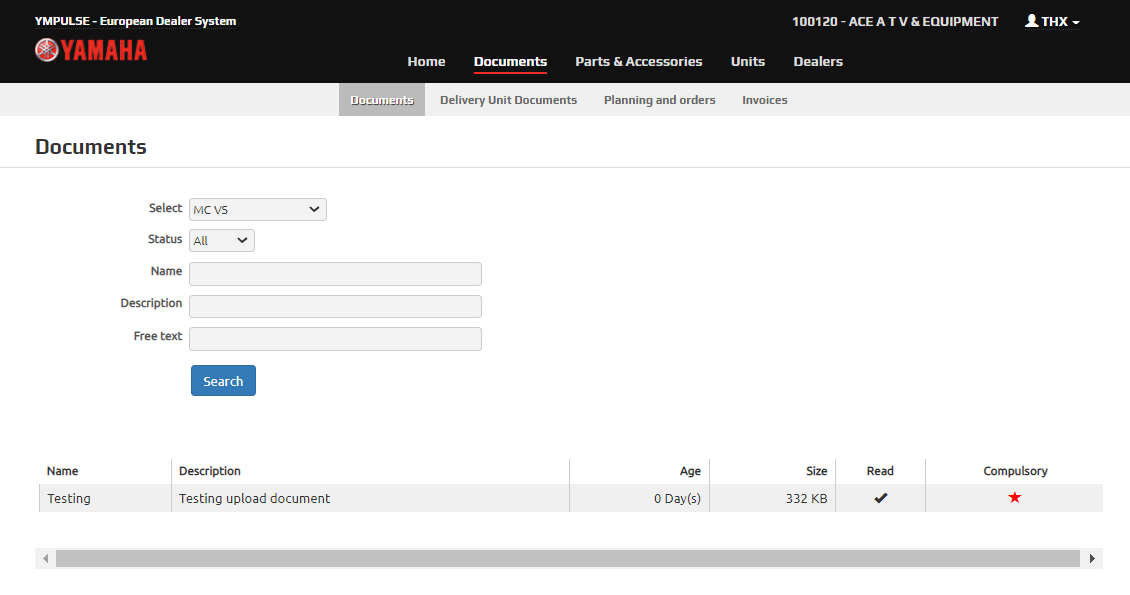Focus the Free text input field
Image resolution: width=1130 pixels, height=595 pixels.
(x=335, y=339)
